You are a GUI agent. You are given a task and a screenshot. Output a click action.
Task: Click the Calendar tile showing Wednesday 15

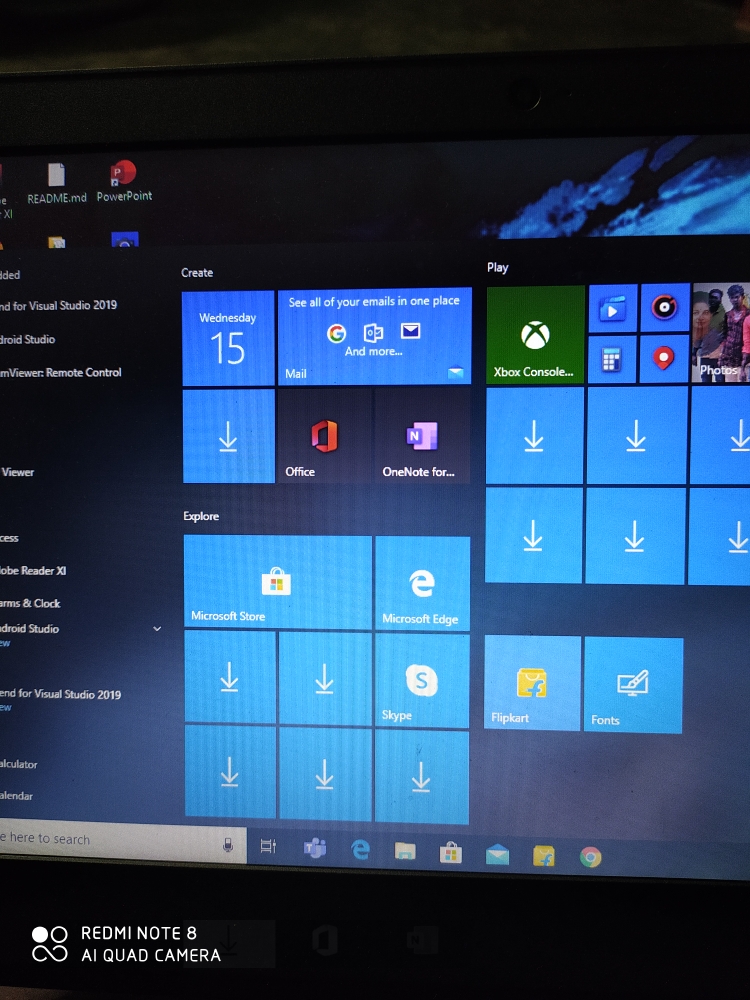tap(228, 338)
